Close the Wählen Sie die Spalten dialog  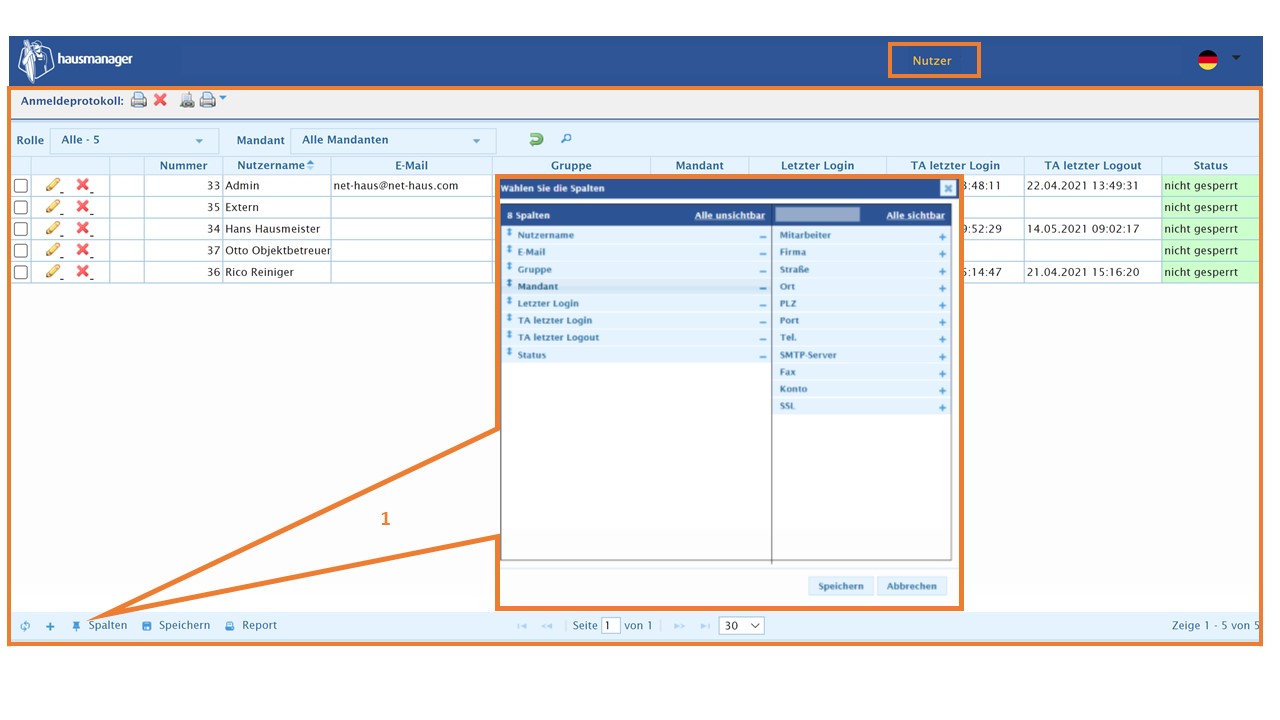(x=947, y=188)
